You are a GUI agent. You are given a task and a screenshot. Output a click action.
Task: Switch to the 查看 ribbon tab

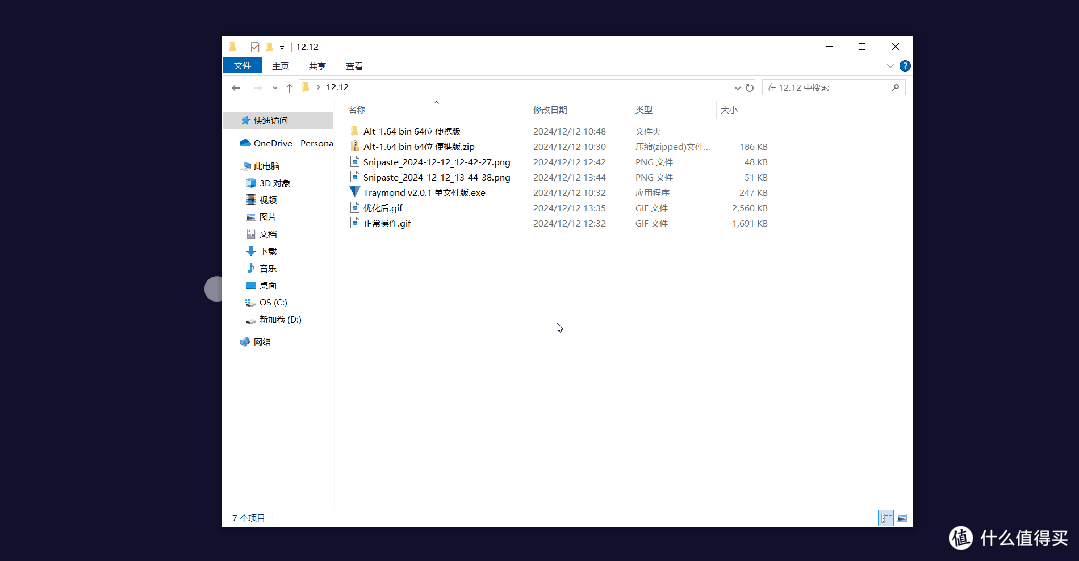tap(354, 66)
